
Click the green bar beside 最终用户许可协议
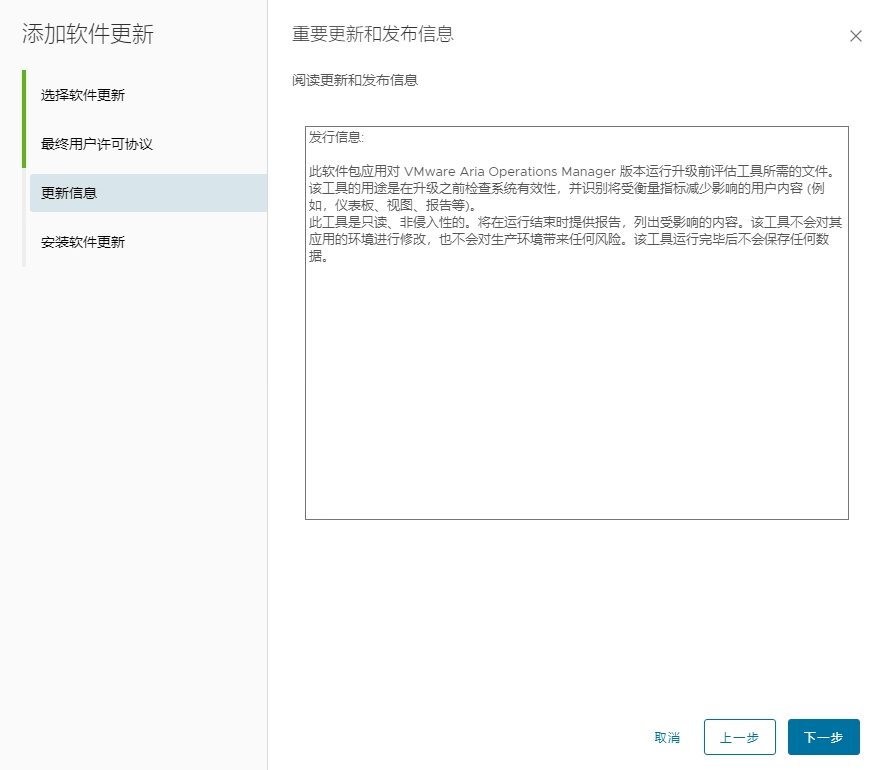point(23,144)
